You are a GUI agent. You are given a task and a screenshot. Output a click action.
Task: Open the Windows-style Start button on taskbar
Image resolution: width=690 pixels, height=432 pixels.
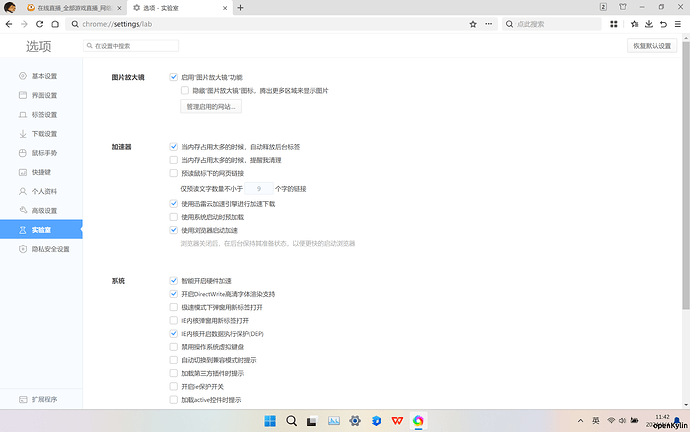coord(270,421)
